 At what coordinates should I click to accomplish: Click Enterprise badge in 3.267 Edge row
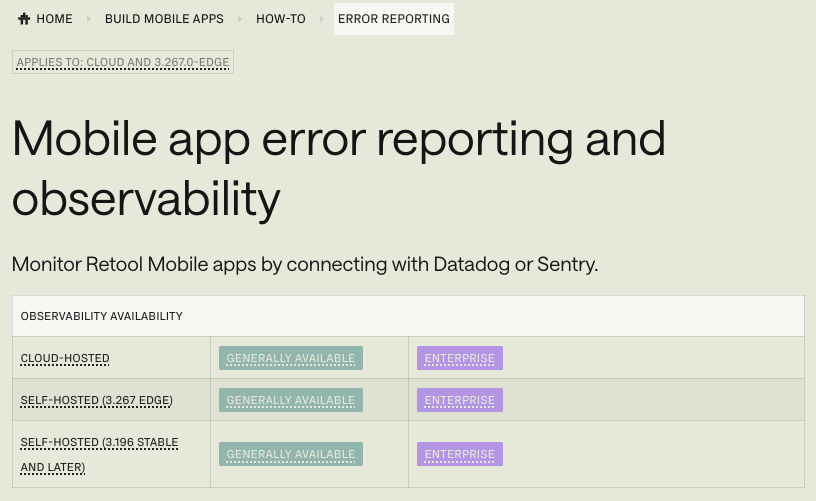pyautogui.click(x=460, y=401)
